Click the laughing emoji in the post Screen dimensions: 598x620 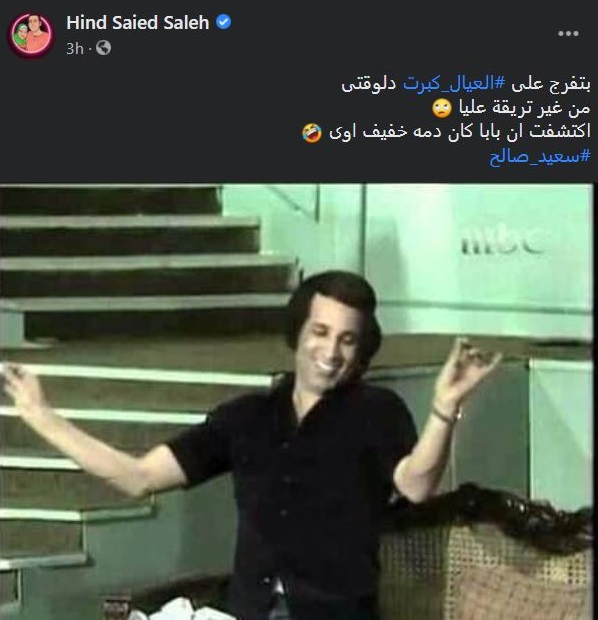pyautogui.click(x=312, y=132)
